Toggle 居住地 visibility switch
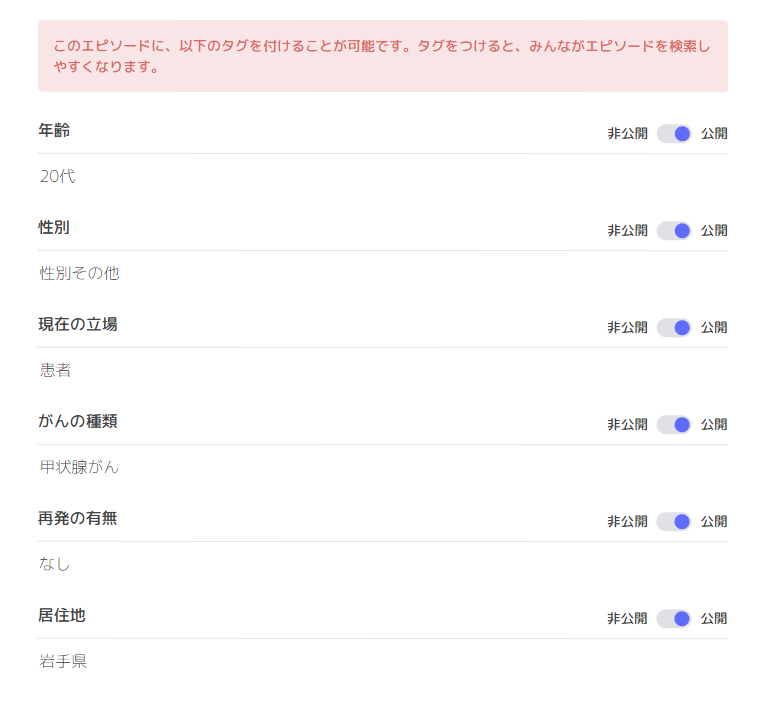Viewport: 765px width, 702px height. [x=674, y=619]
